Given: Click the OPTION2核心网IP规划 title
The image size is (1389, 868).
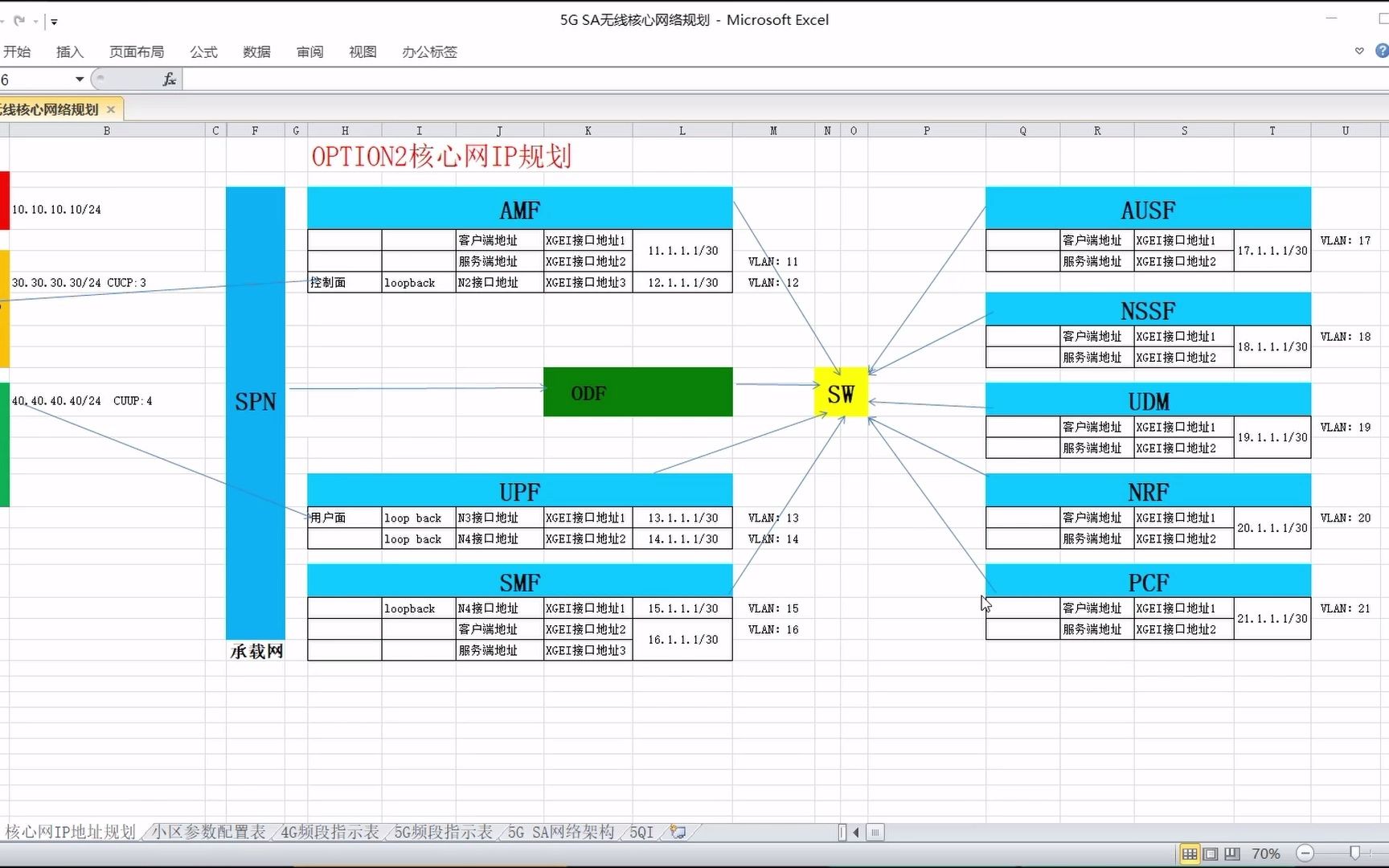Looking at the screenshot, I should [x=441, y=156].
